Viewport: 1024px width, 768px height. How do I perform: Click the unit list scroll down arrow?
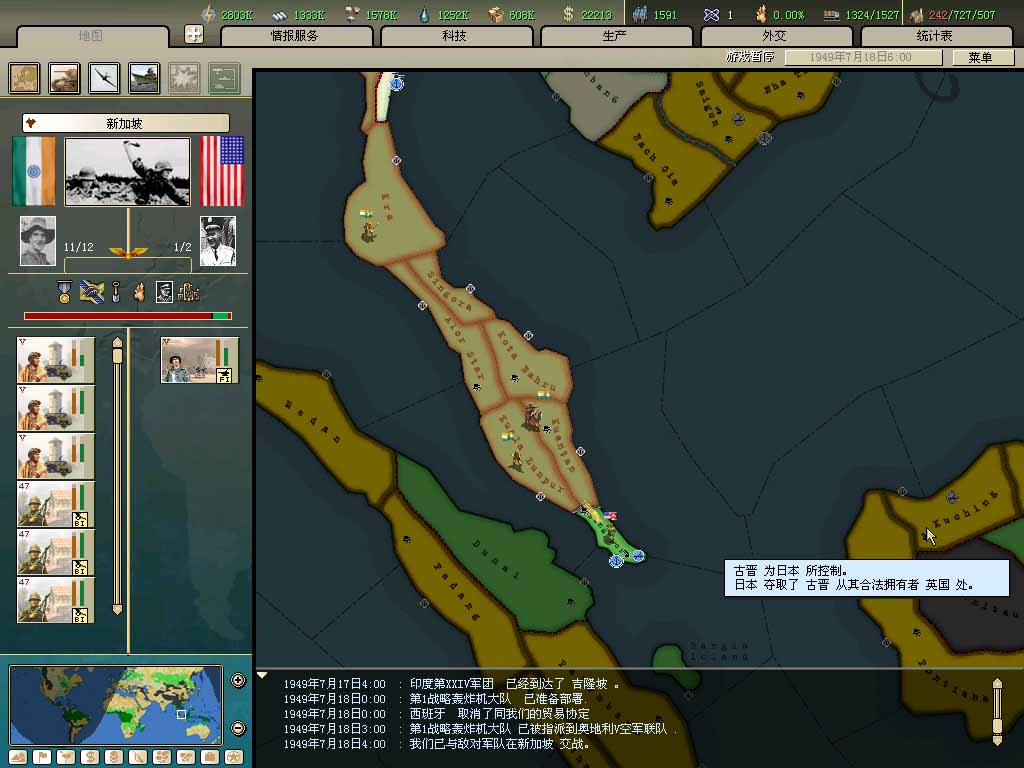click(118, 609)
